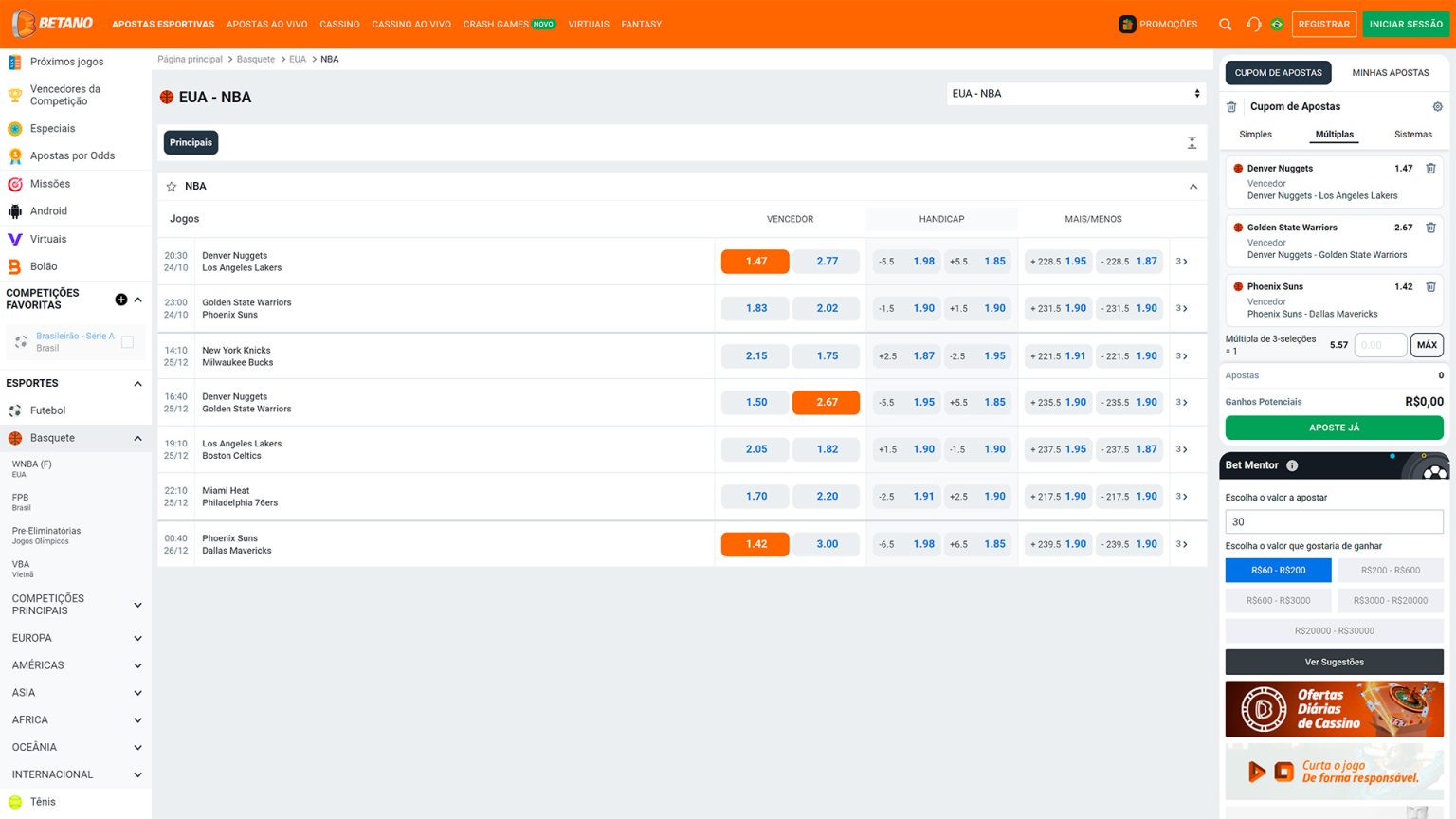Open Cassino menu item

339,24
